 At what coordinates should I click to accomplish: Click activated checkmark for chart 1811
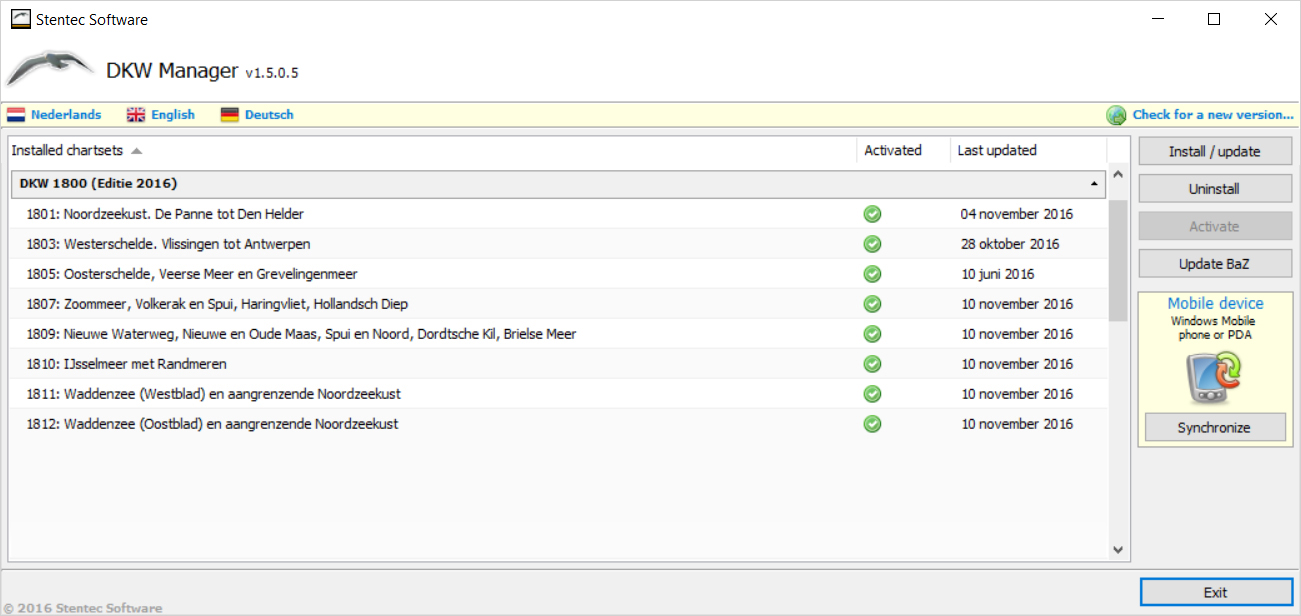pos(873,394)
